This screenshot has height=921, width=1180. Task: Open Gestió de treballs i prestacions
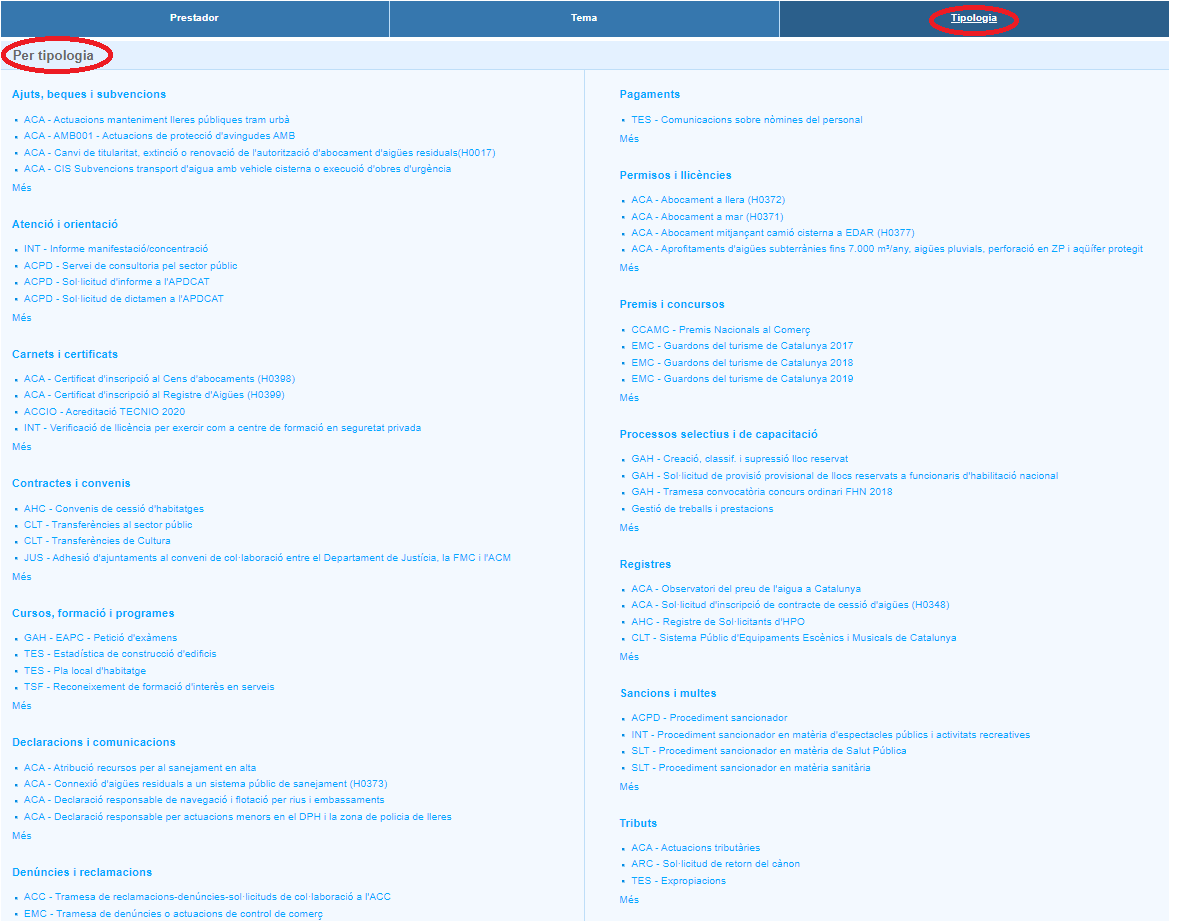(x=702, y=509)
